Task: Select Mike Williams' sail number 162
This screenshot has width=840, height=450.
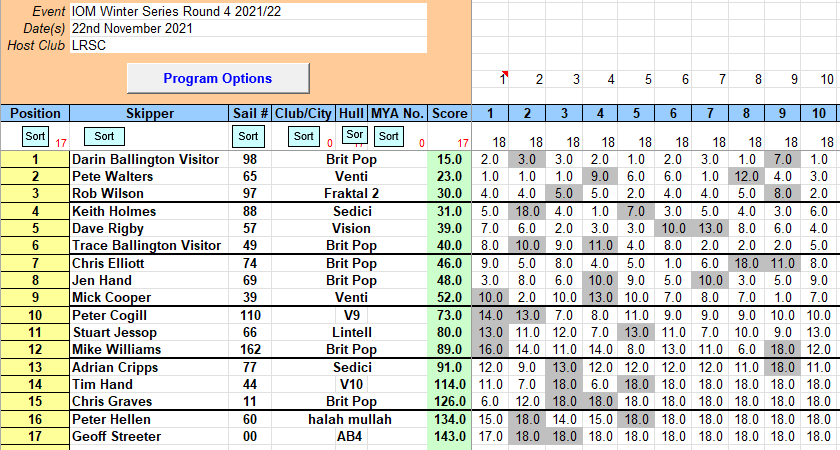Action: 250,349
